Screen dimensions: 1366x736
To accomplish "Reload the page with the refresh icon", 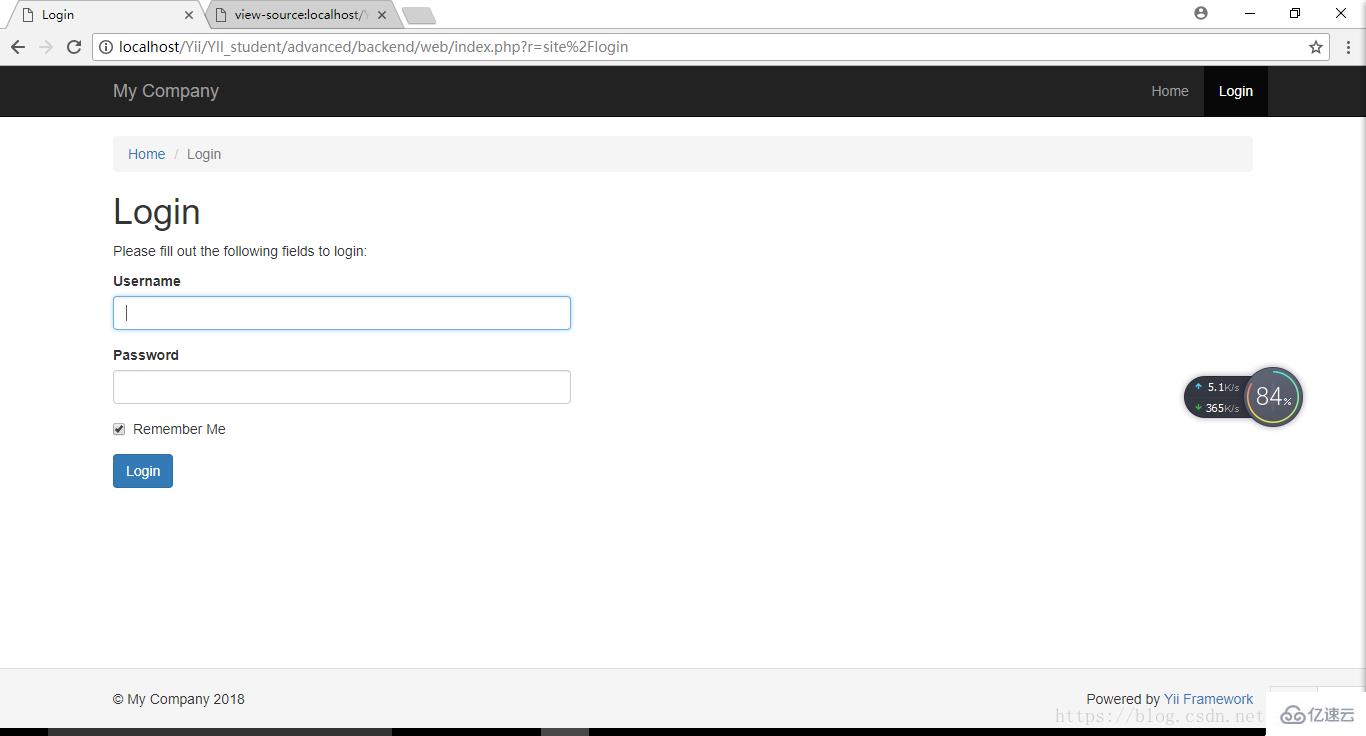I will click(74, 47).
